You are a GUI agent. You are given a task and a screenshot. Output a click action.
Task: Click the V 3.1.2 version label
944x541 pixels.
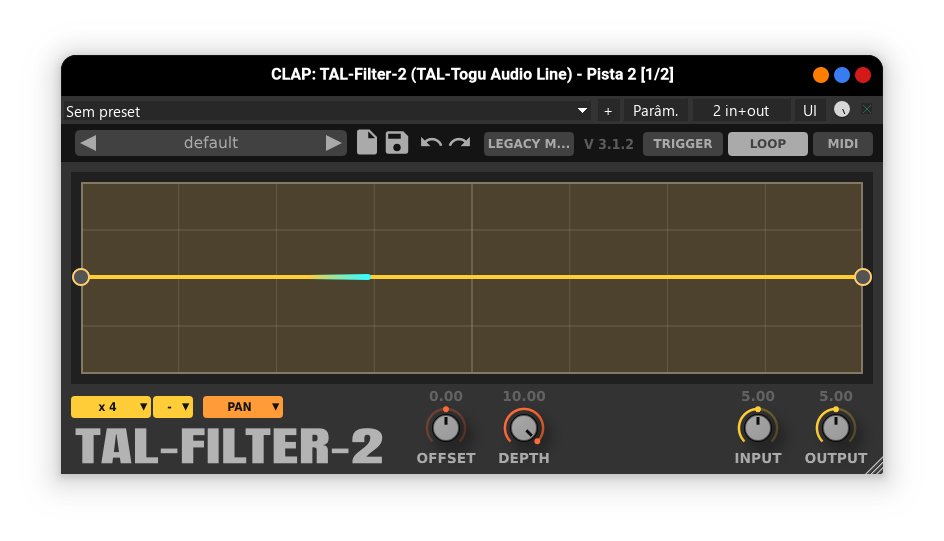coord(609,144)
